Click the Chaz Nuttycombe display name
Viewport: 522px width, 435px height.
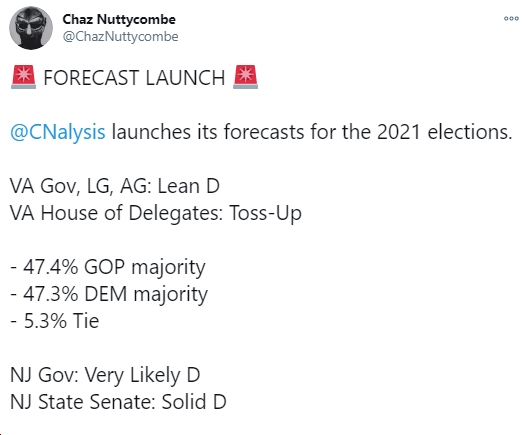point(119,19)
